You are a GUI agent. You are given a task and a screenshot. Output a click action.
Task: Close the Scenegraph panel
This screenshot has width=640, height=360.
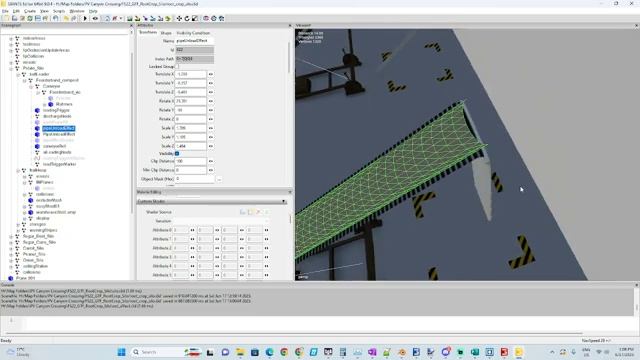131,25
